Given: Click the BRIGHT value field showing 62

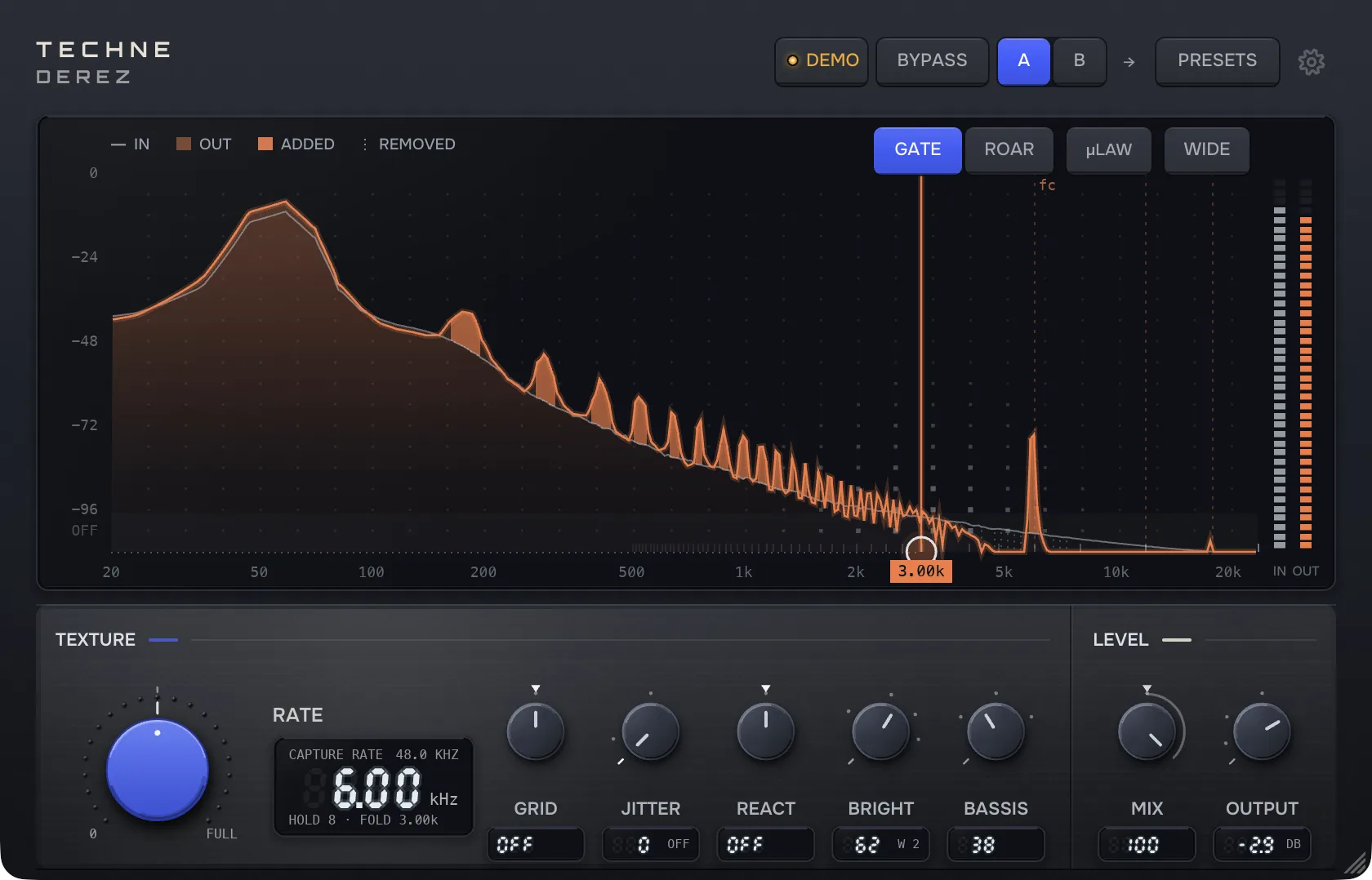Looking at the screenshot, I should 880,844.
